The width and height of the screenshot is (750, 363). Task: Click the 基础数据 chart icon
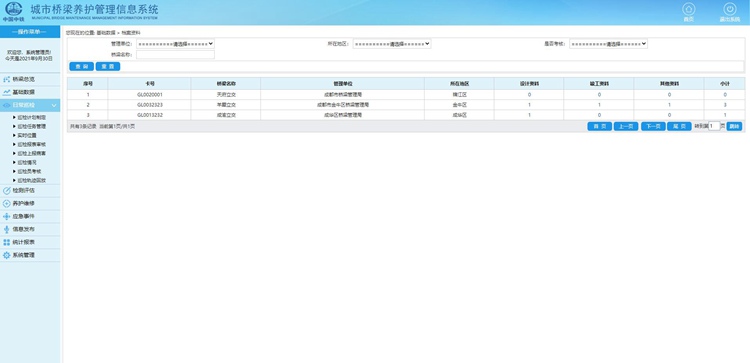(x=7, y=92)
